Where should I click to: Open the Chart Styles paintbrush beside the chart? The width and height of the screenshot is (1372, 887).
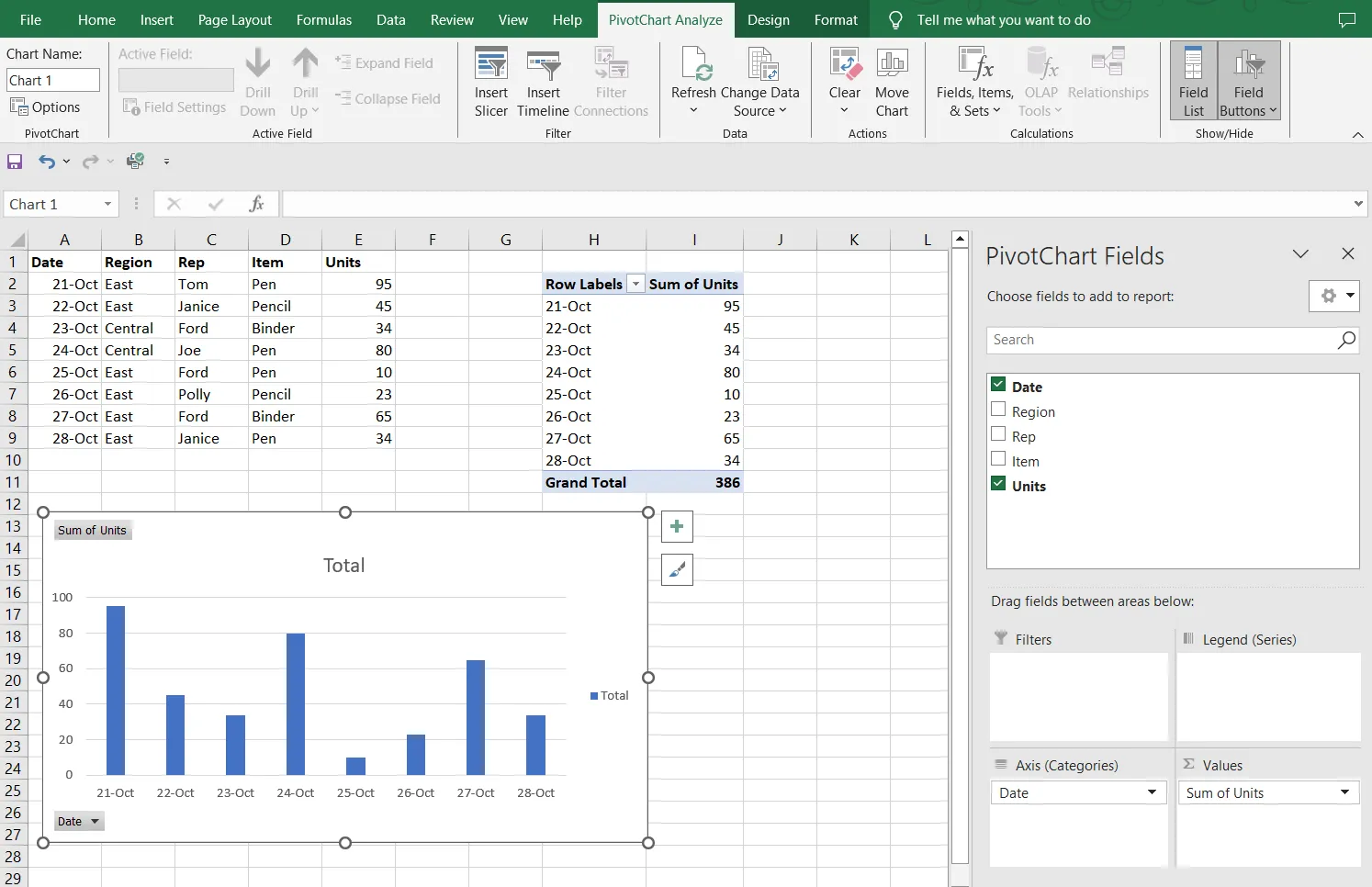pos(677,569)
